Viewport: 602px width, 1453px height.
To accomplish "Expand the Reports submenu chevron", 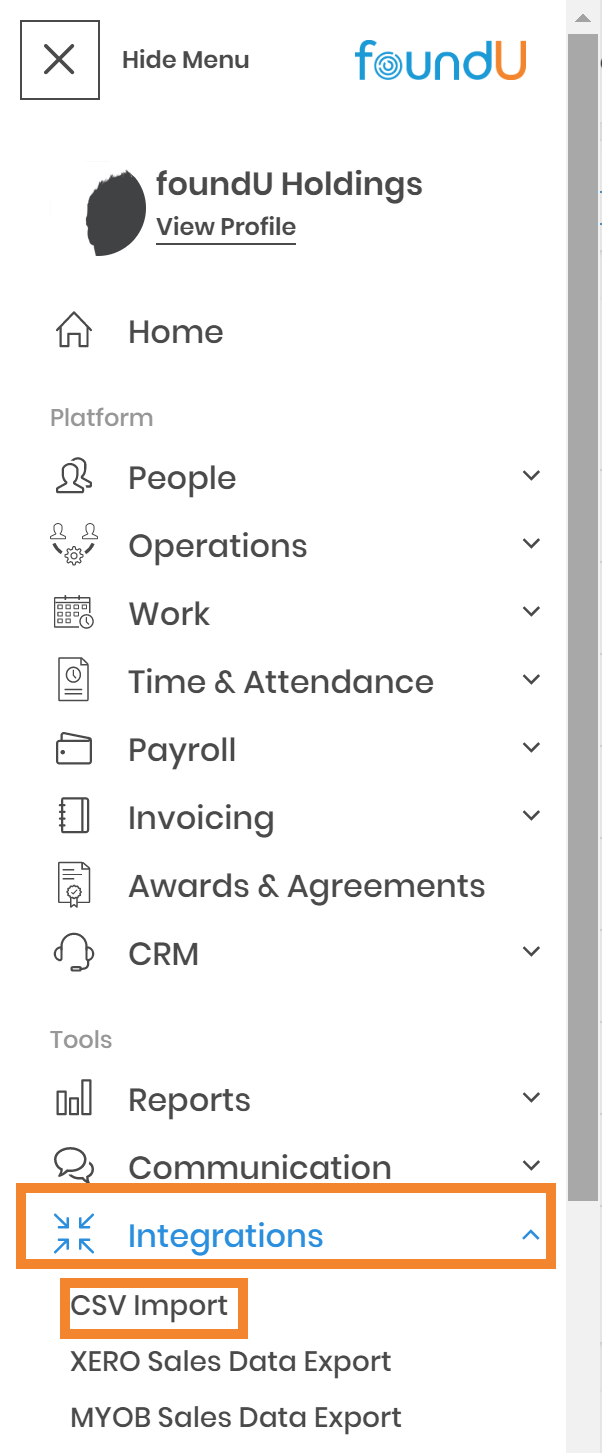I will [531, 1098].
